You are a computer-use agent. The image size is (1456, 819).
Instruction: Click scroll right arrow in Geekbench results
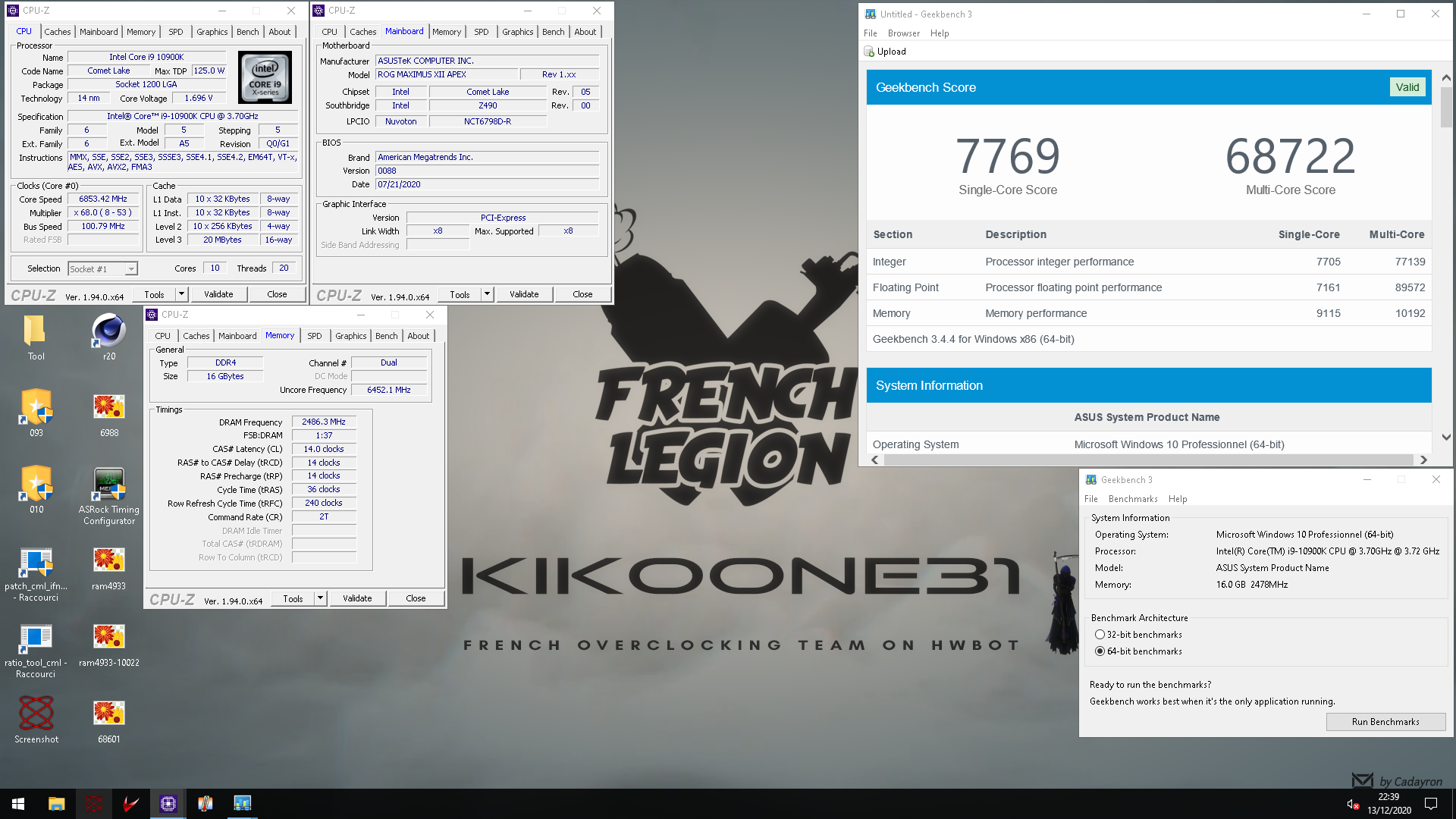pyautogui.click(x=1423, y=460)
